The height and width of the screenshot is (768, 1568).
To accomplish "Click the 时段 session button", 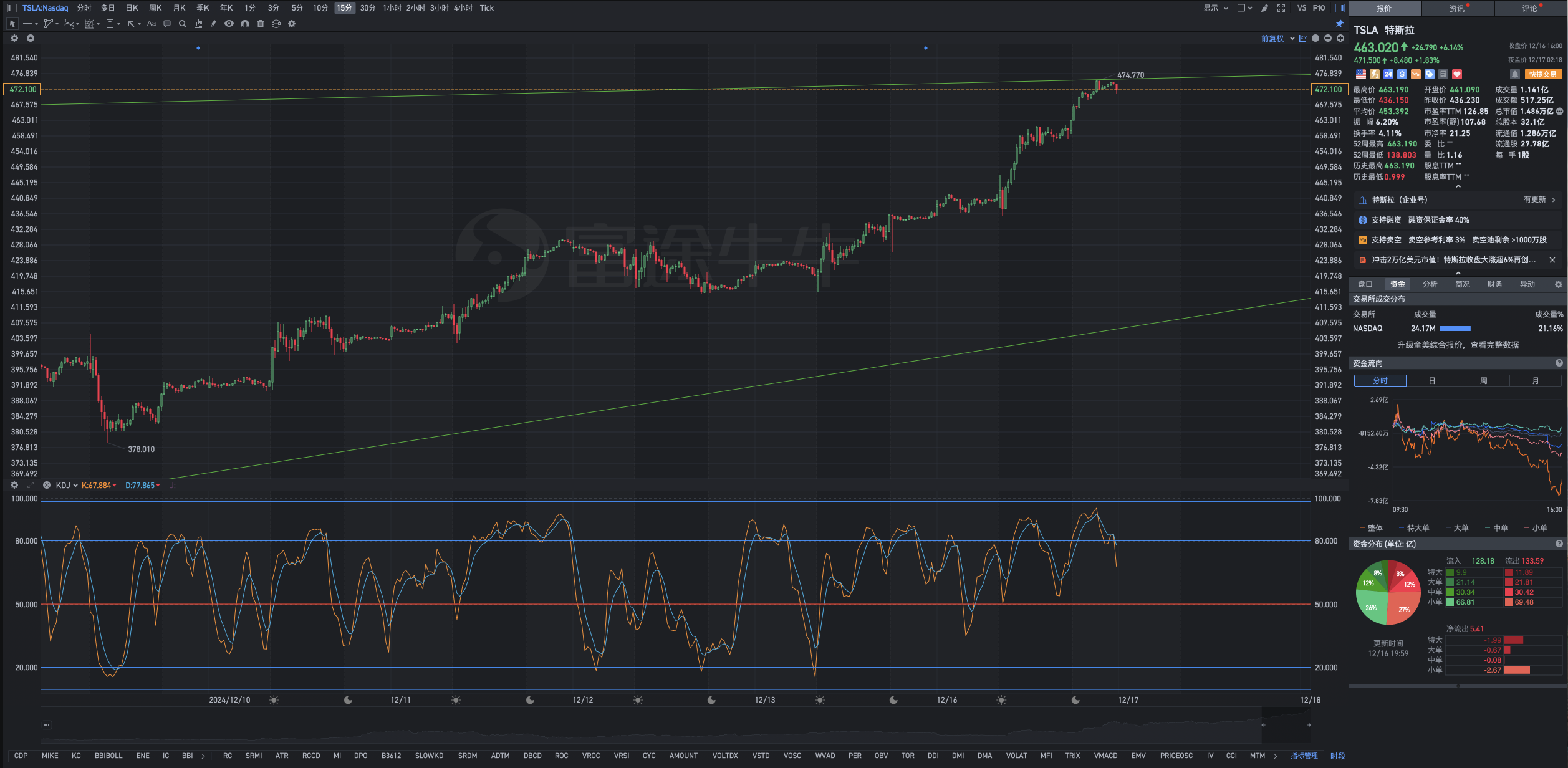I will 1338,756.
